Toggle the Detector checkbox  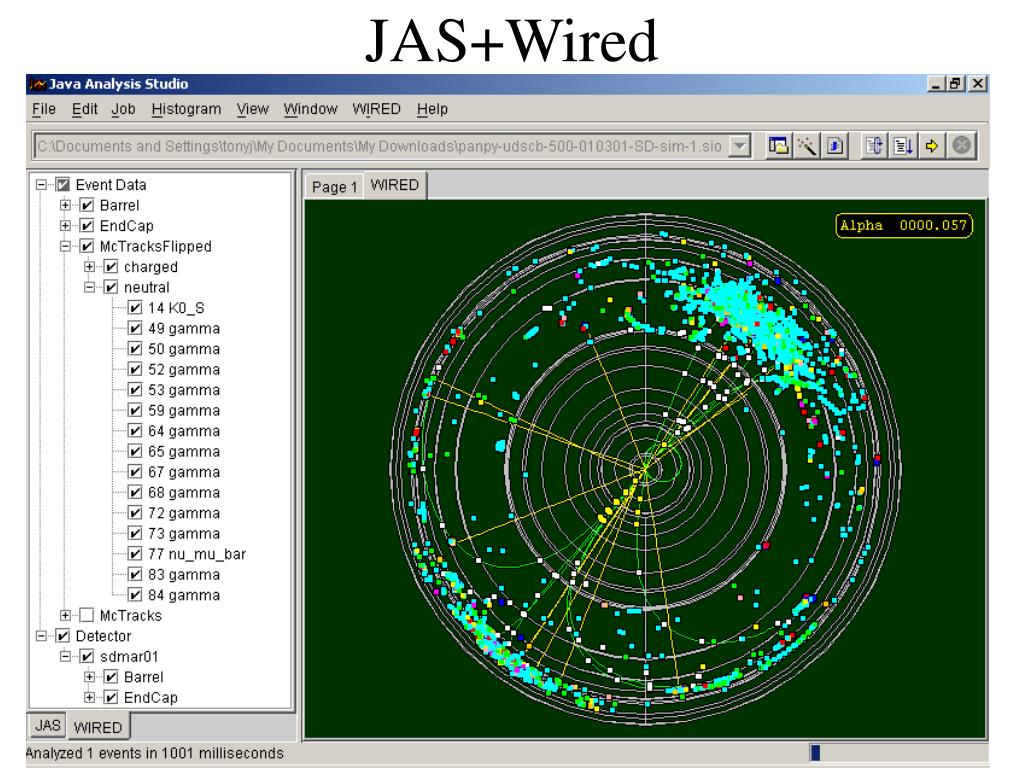(63, 636)
